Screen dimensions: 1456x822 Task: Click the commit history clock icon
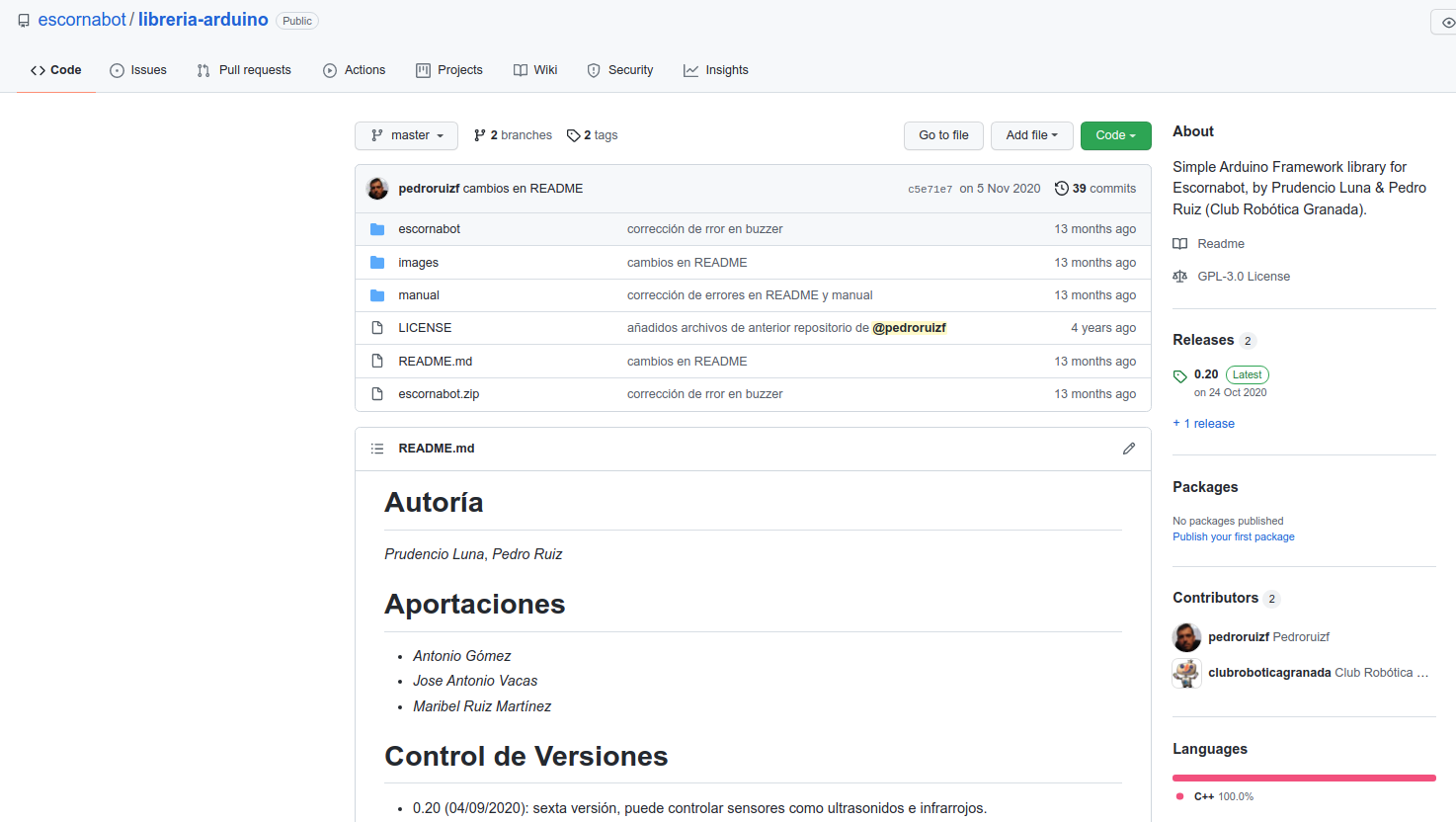(1062, 189)
